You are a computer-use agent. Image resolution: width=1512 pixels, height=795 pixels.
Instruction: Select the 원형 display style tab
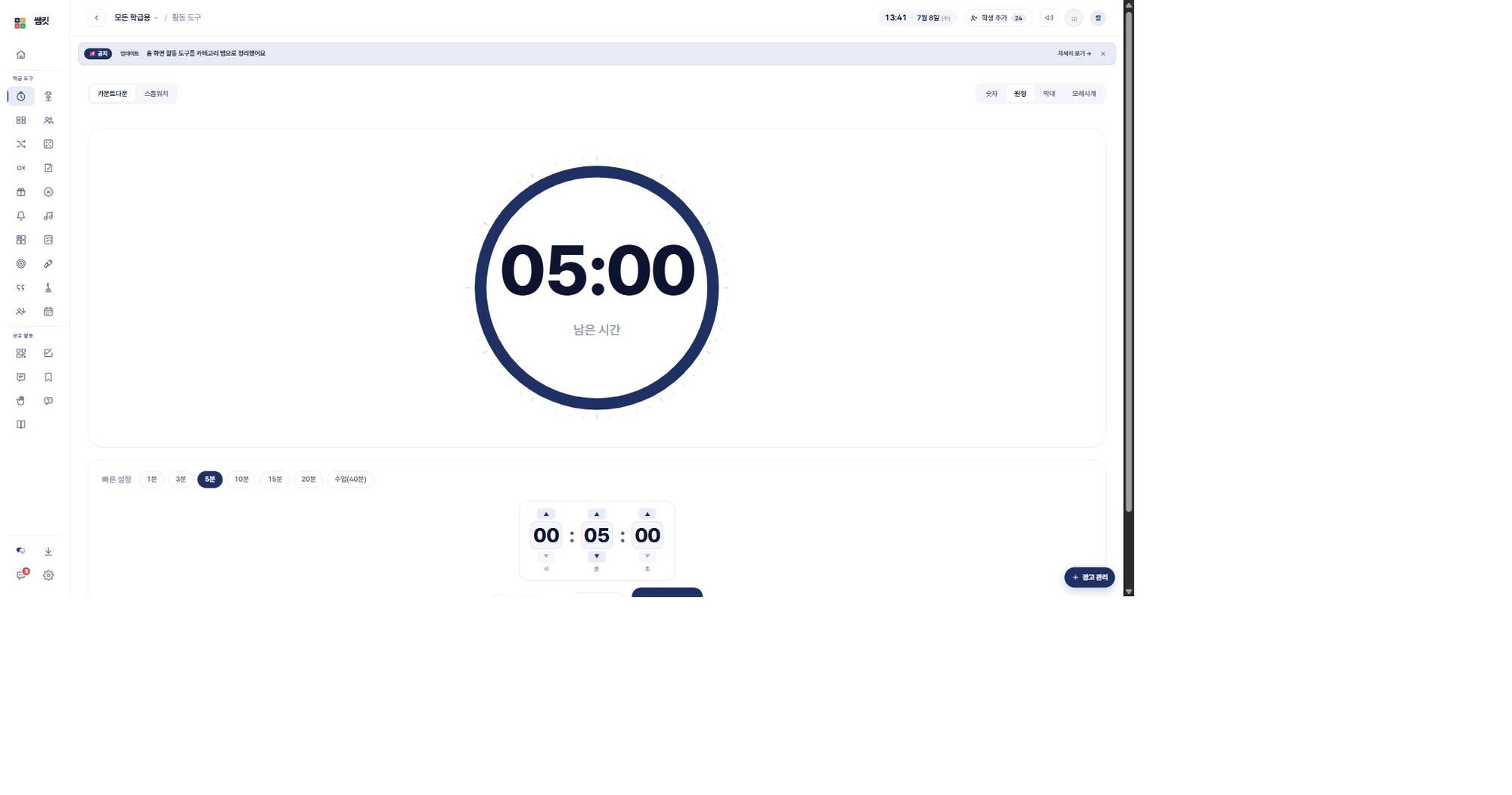pos(1020,94)
